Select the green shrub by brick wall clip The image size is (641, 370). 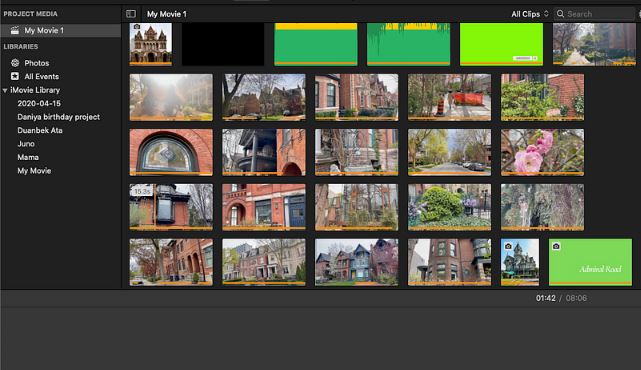coord(542,97)
